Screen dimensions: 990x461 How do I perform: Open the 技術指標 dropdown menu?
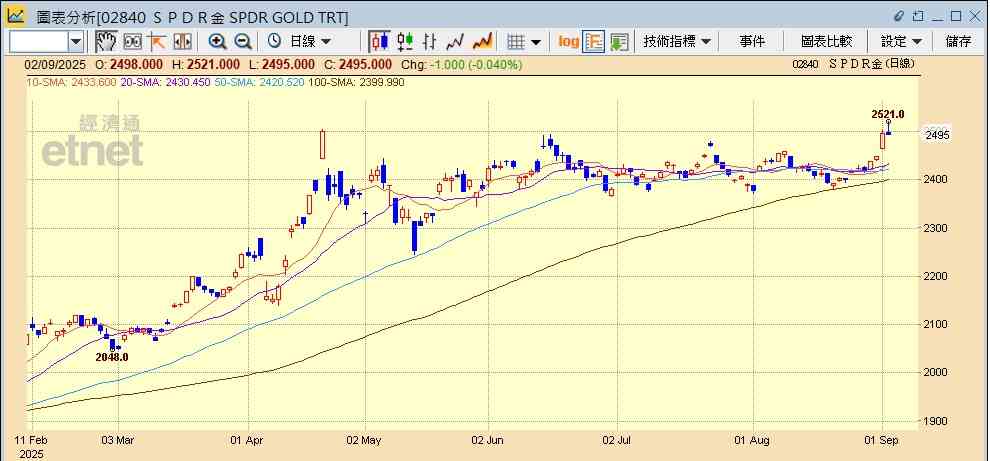pyautogui.click(x=677, y=42)
